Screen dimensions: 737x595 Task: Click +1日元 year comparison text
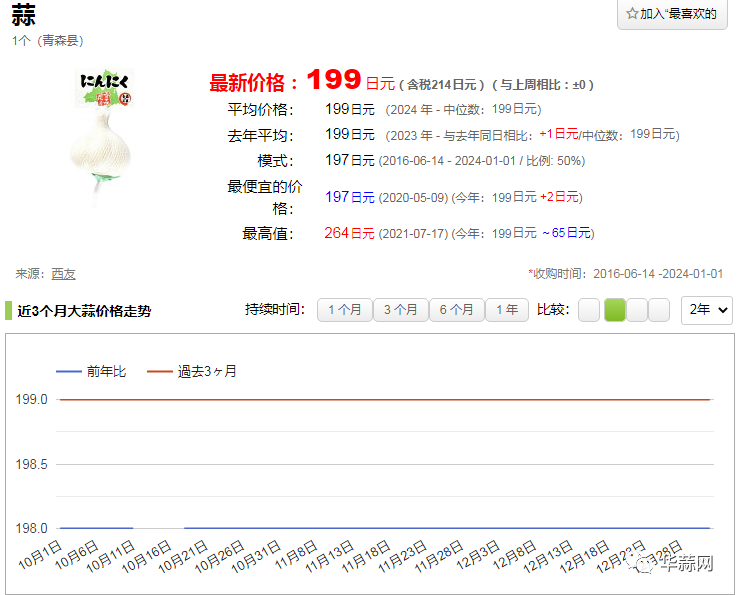(x=559, y=134)
